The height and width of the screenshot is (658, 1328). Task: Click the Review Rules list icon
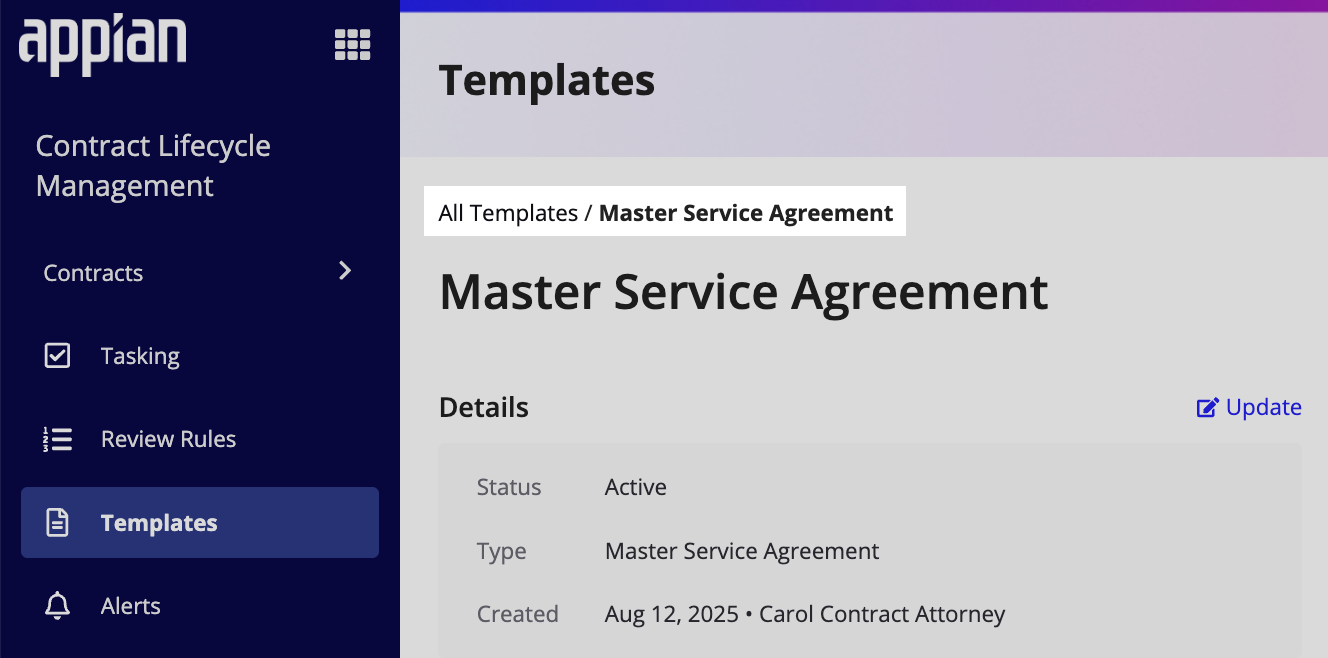[58, 439]
